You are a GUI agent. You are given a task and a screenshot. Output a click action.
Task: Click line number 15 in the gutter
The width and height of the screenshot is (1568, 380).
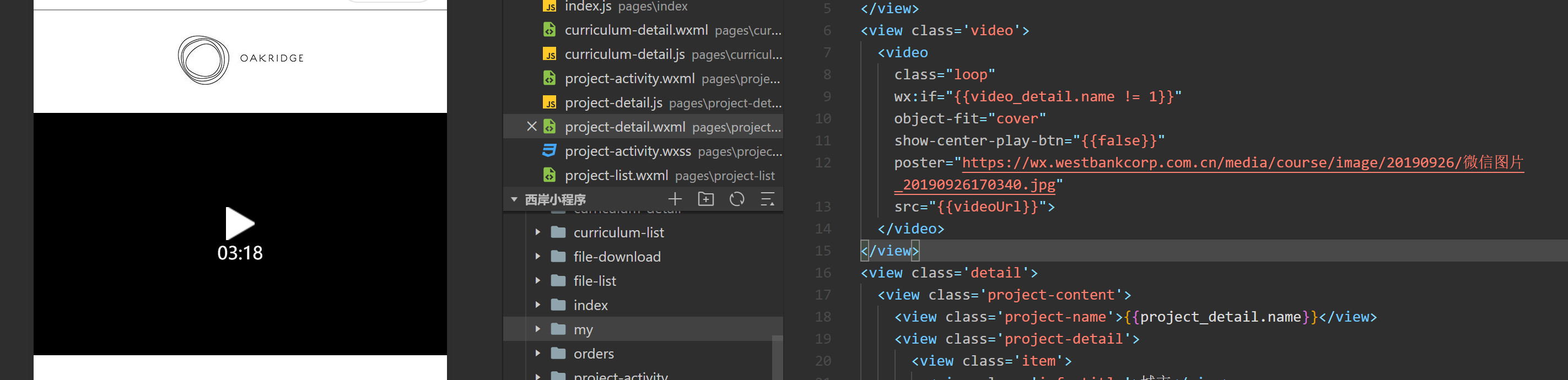823,251
